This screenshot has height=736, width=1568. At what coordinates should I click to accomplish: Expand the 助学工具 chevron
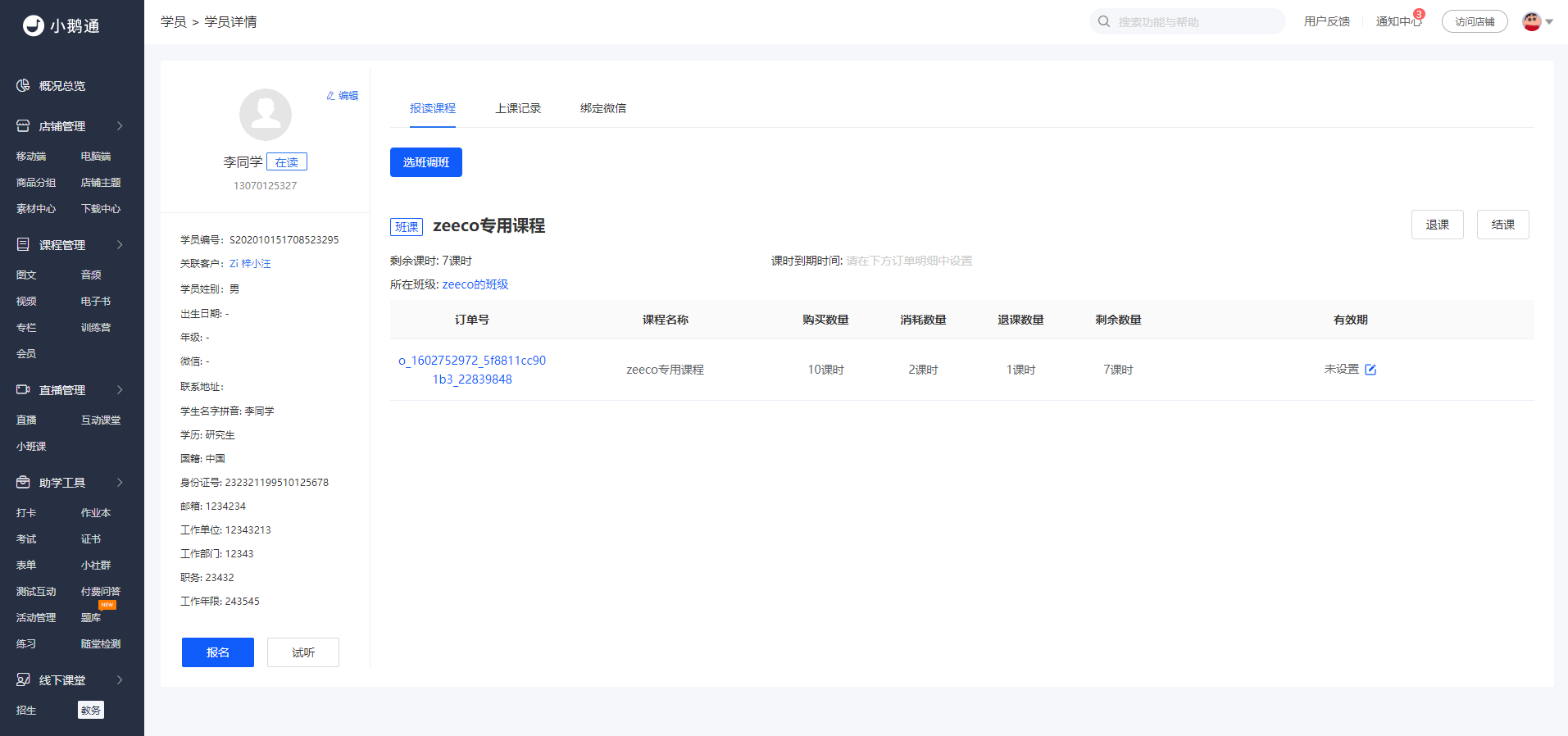point(120,482)
